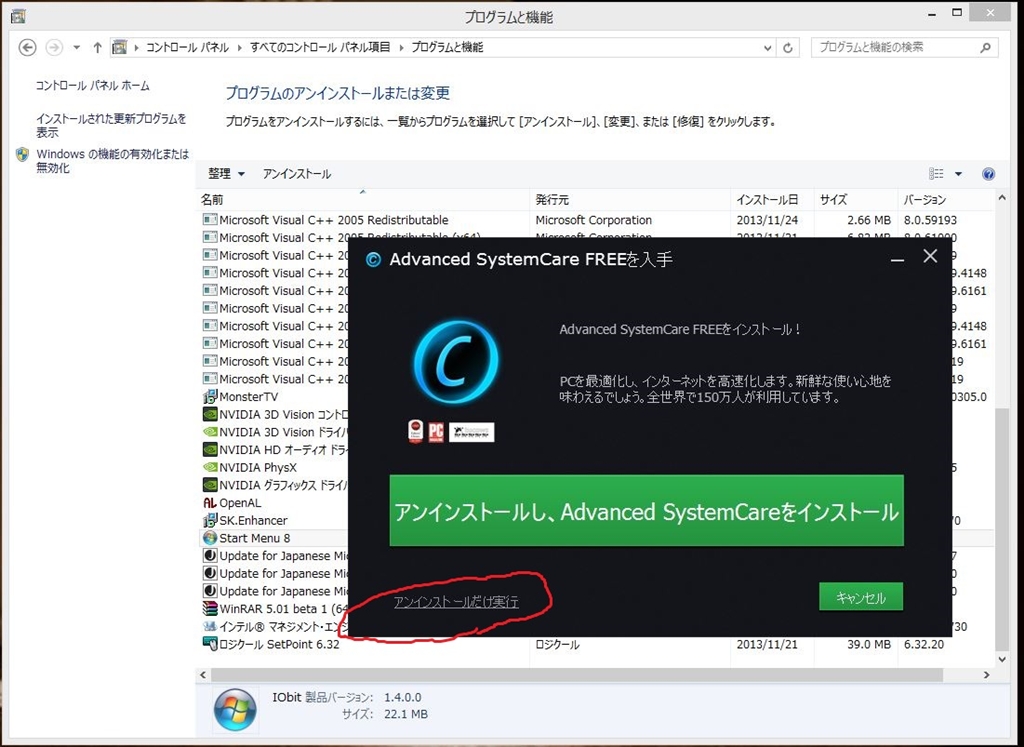Click the インテル マネジメント・エンジン icon
The image size is (1024, 747).
point(210,626)
